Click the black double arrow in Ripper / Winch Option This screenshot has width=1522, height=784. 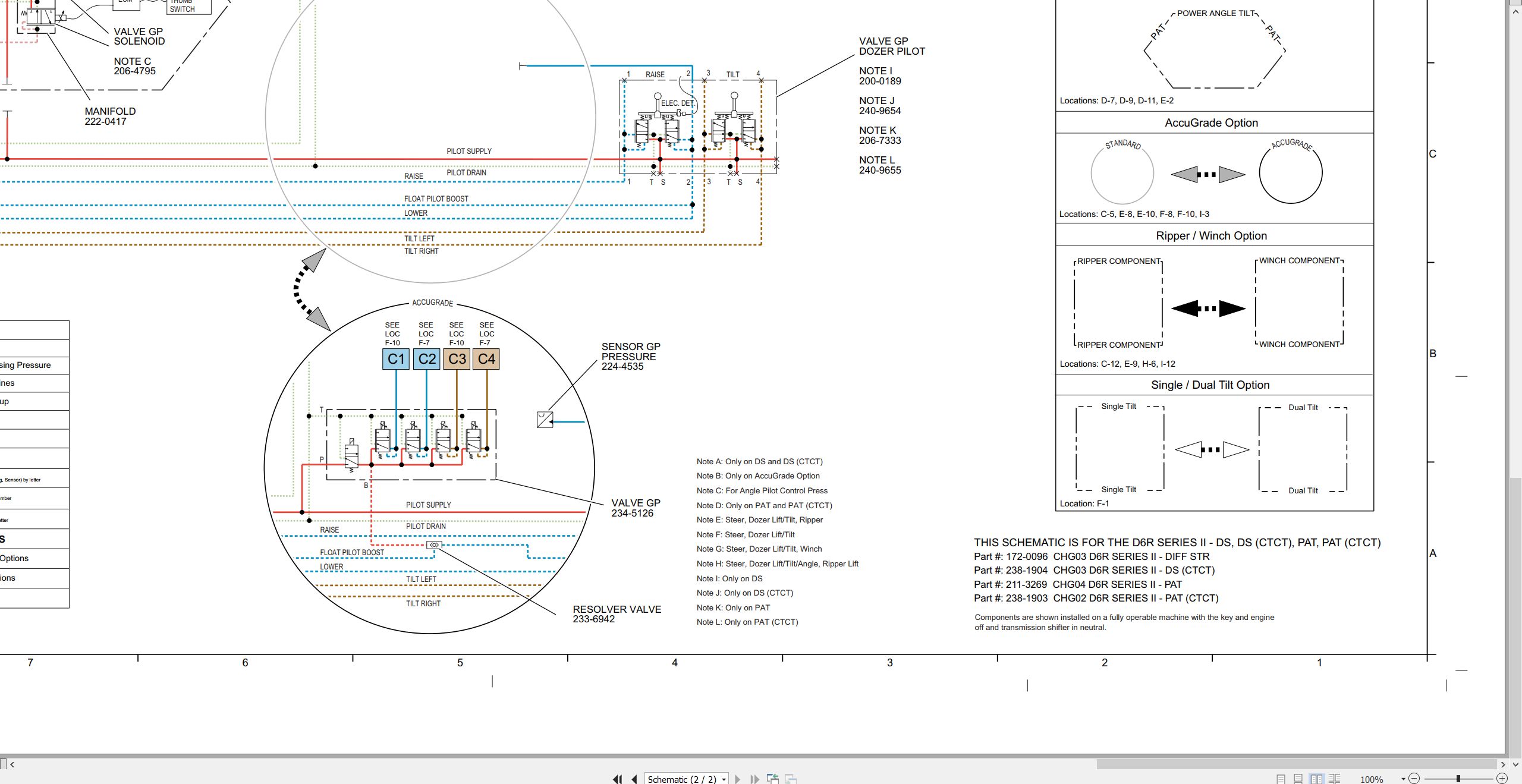click(x=1208, y=308)
